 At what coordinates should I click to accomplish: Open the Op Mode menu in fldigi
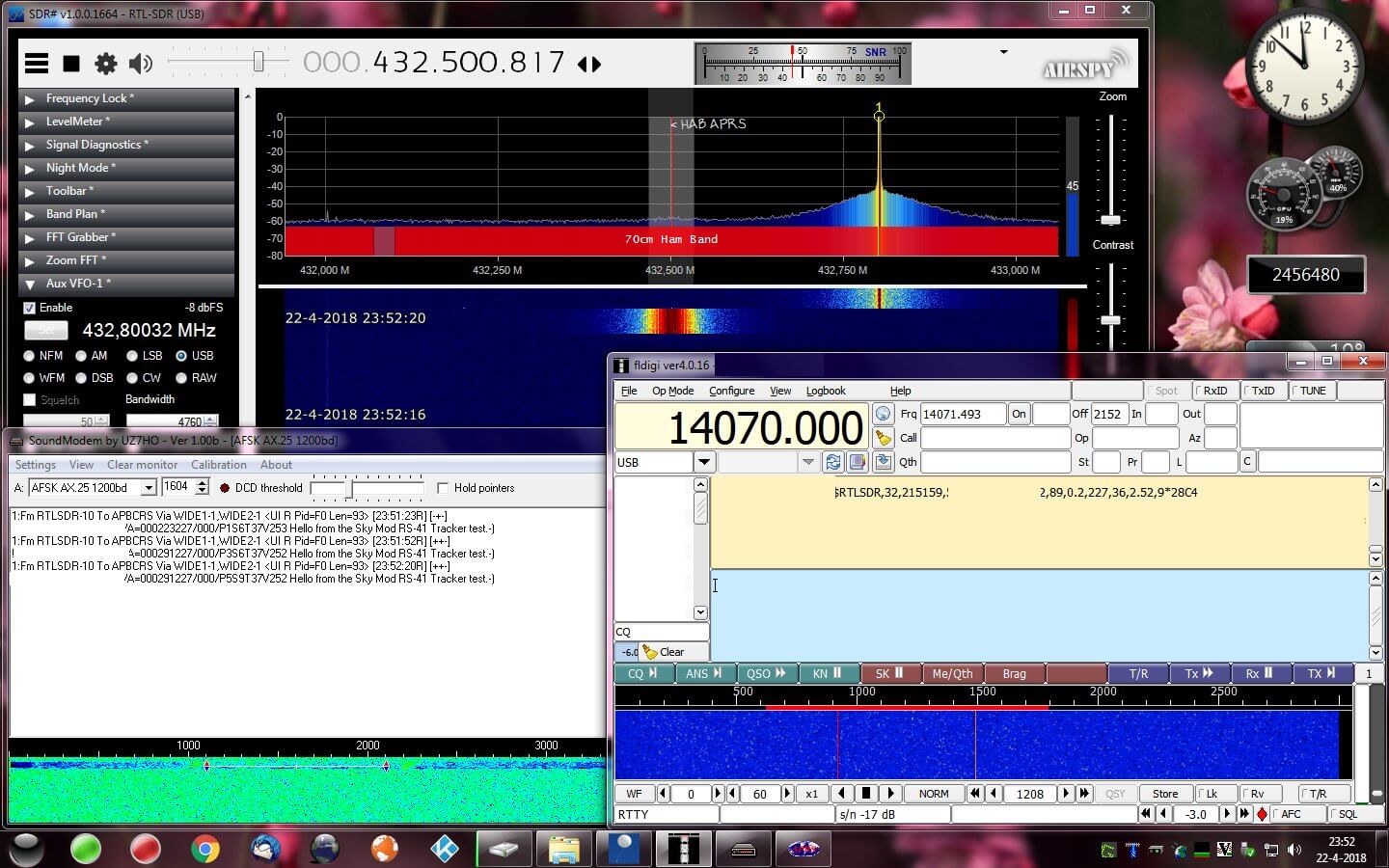(672, 391)
